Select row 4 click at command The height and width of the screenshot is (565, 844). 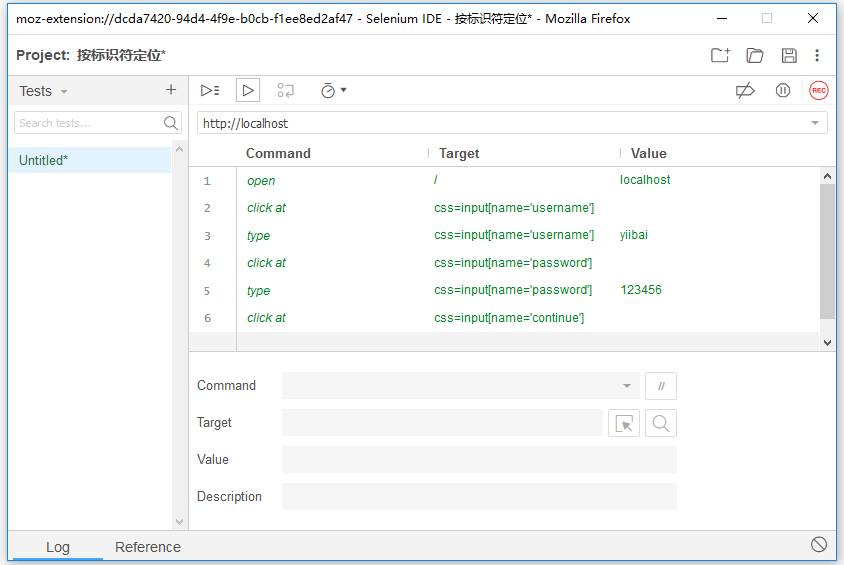(504, 263)
